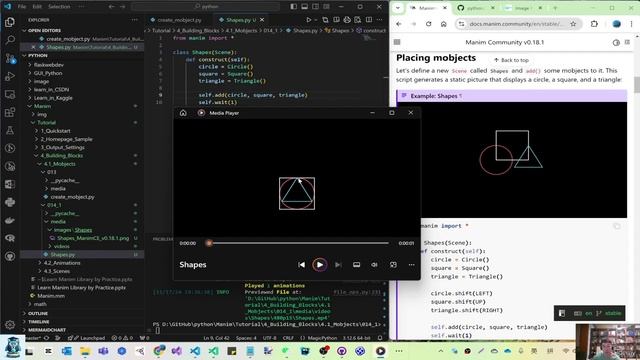
Task: Open the File menu in VS Code
Action: click(x=22, y=7)
